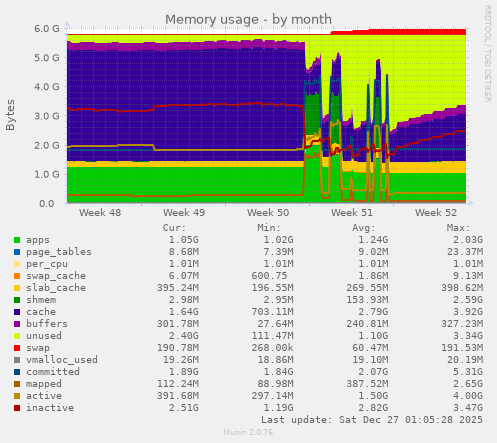Click the 'Week 52' x-axis label

436,213
